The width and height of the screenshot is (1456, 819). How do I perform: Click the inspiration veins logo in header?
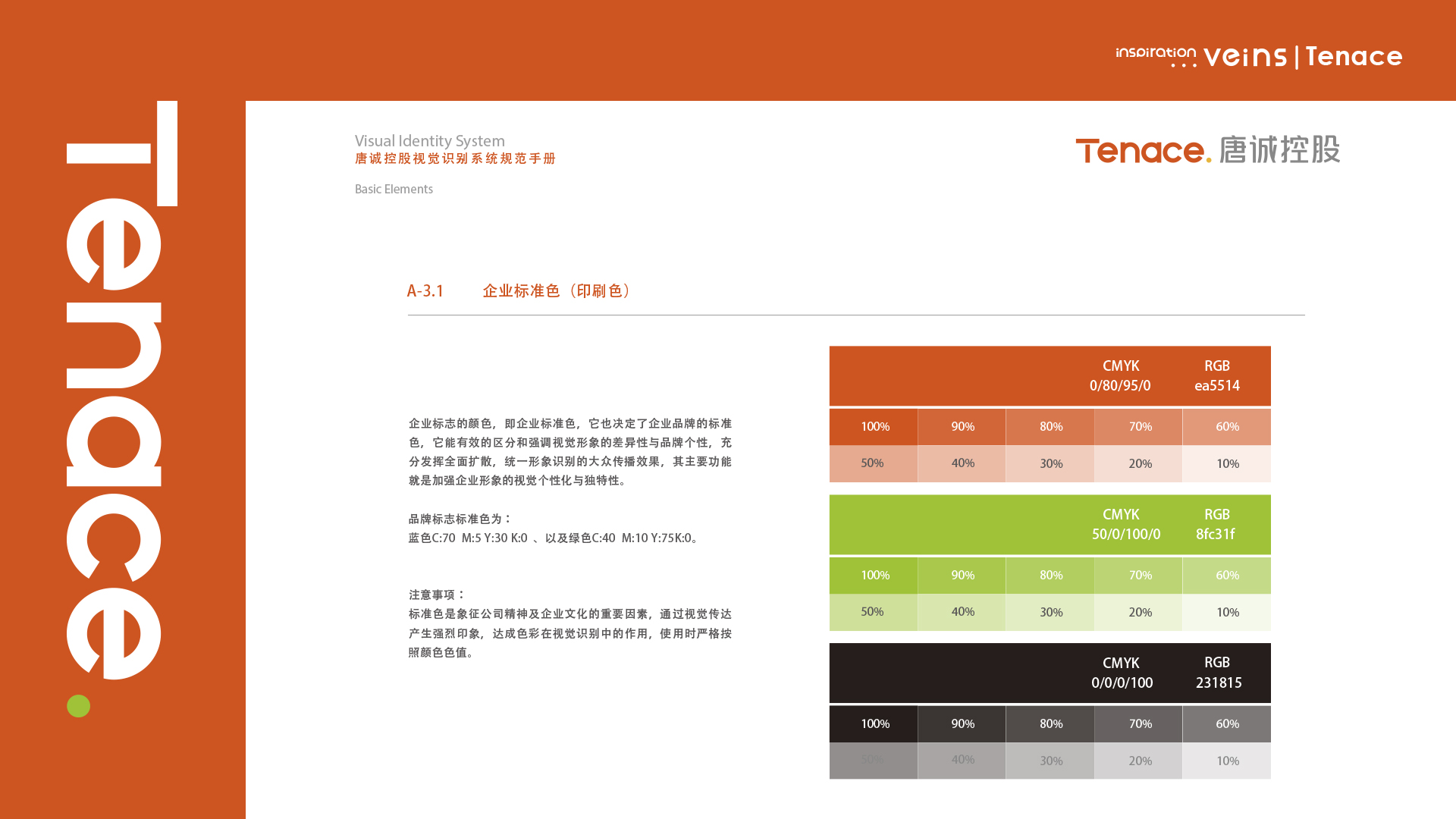[x=1201, y=57]
